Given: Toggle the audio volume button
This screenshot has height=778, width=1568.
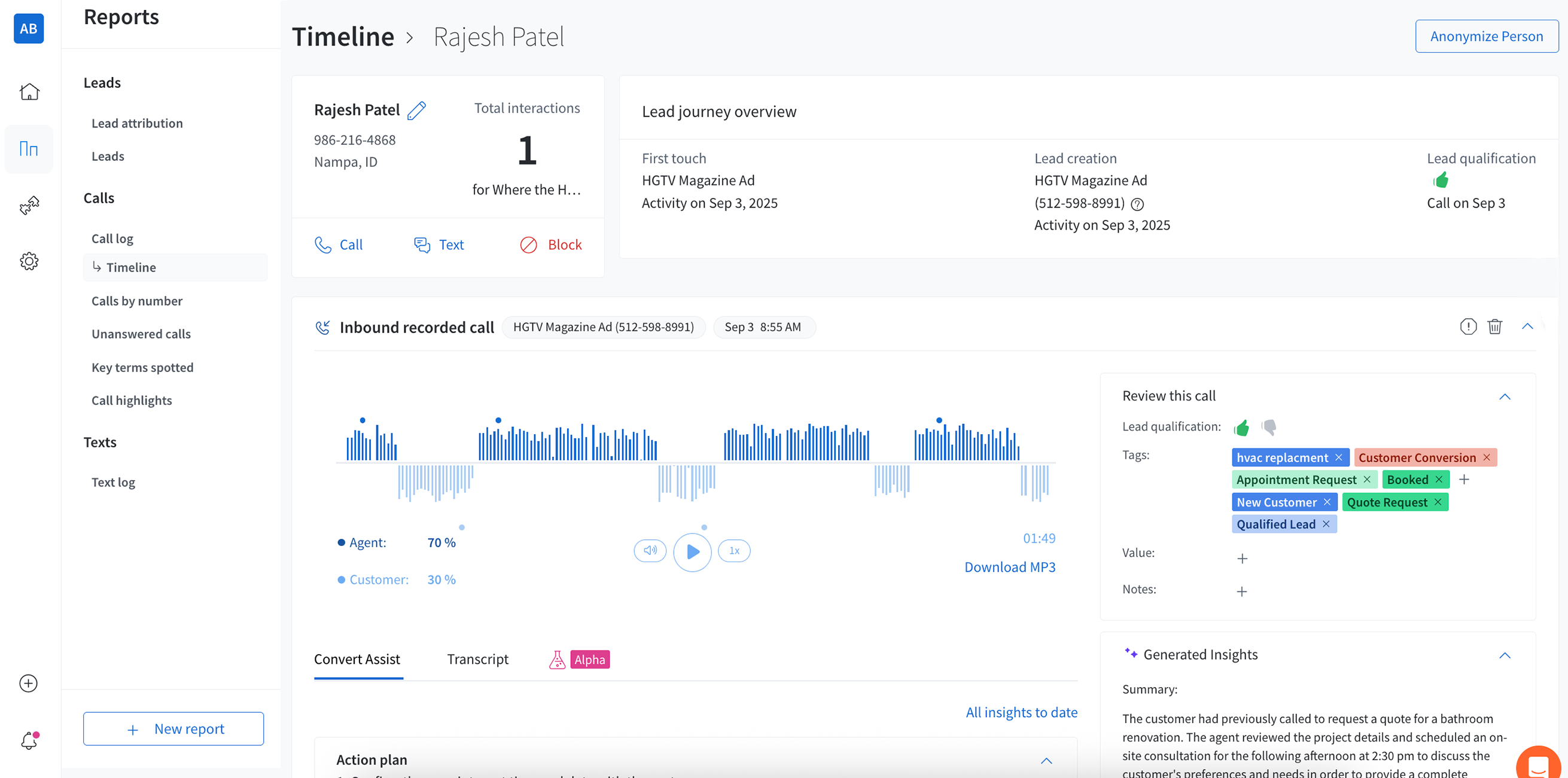Looking at the screenshot, I should click(x=650, y=551).
